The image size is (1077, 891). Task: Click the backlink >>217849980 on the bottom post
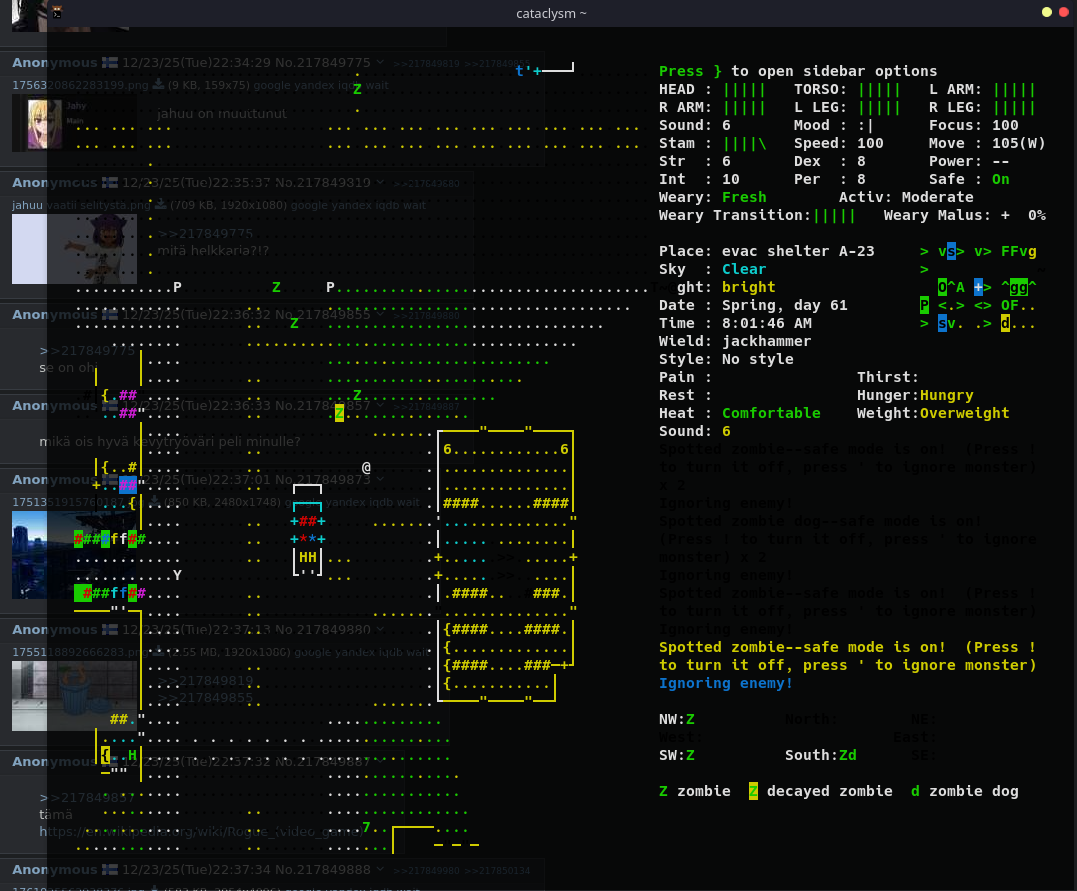(x=427, y=870)
